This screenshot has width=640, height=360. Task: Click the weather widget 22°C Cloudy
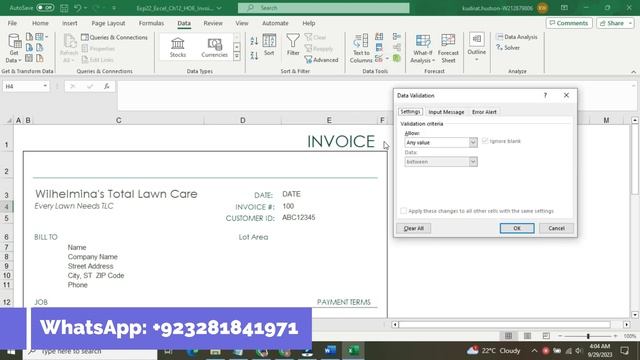(x=494, y=350)
